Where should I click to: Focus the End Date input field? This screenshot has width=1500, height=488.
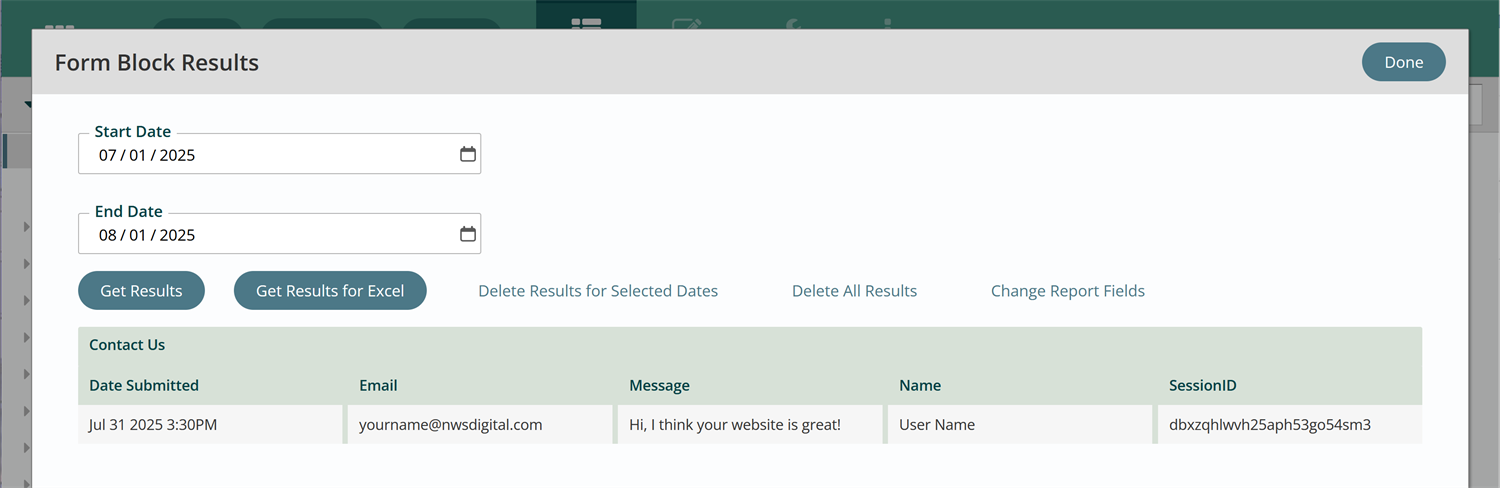[x=279, y=234]
